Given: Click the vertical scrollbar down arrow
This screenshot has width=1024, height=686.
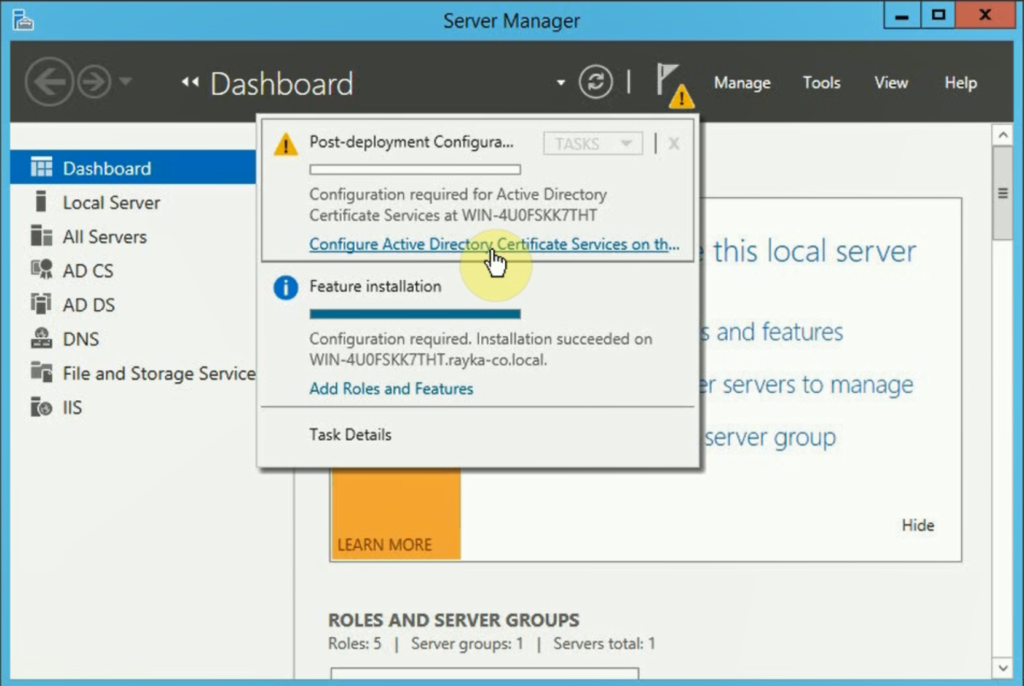Looking at the screenshot, I should 1003,668.
